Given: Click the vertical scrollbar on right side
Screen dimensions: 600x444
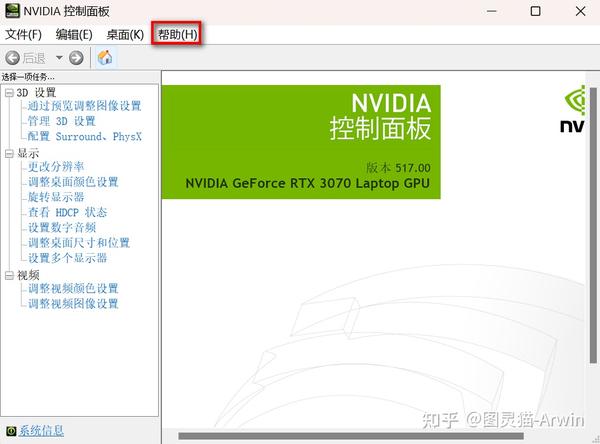Looking at the screenshot, I should (x=593, y=225).
